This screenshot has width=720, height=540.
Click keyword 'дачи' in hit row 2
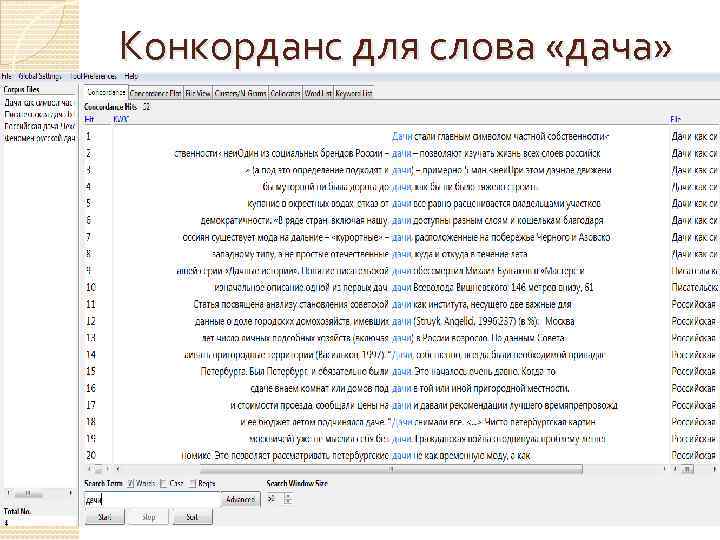pyautogui.click(x=402, y=153)
